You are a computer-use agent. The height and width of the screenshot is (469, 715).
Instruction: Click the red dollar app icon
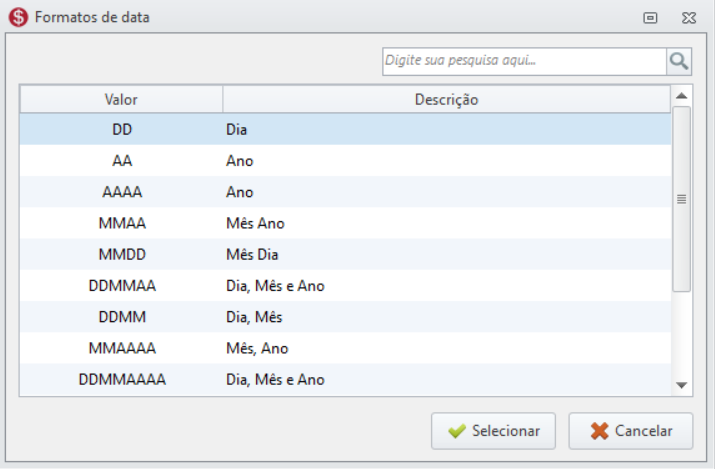[17, 17]
